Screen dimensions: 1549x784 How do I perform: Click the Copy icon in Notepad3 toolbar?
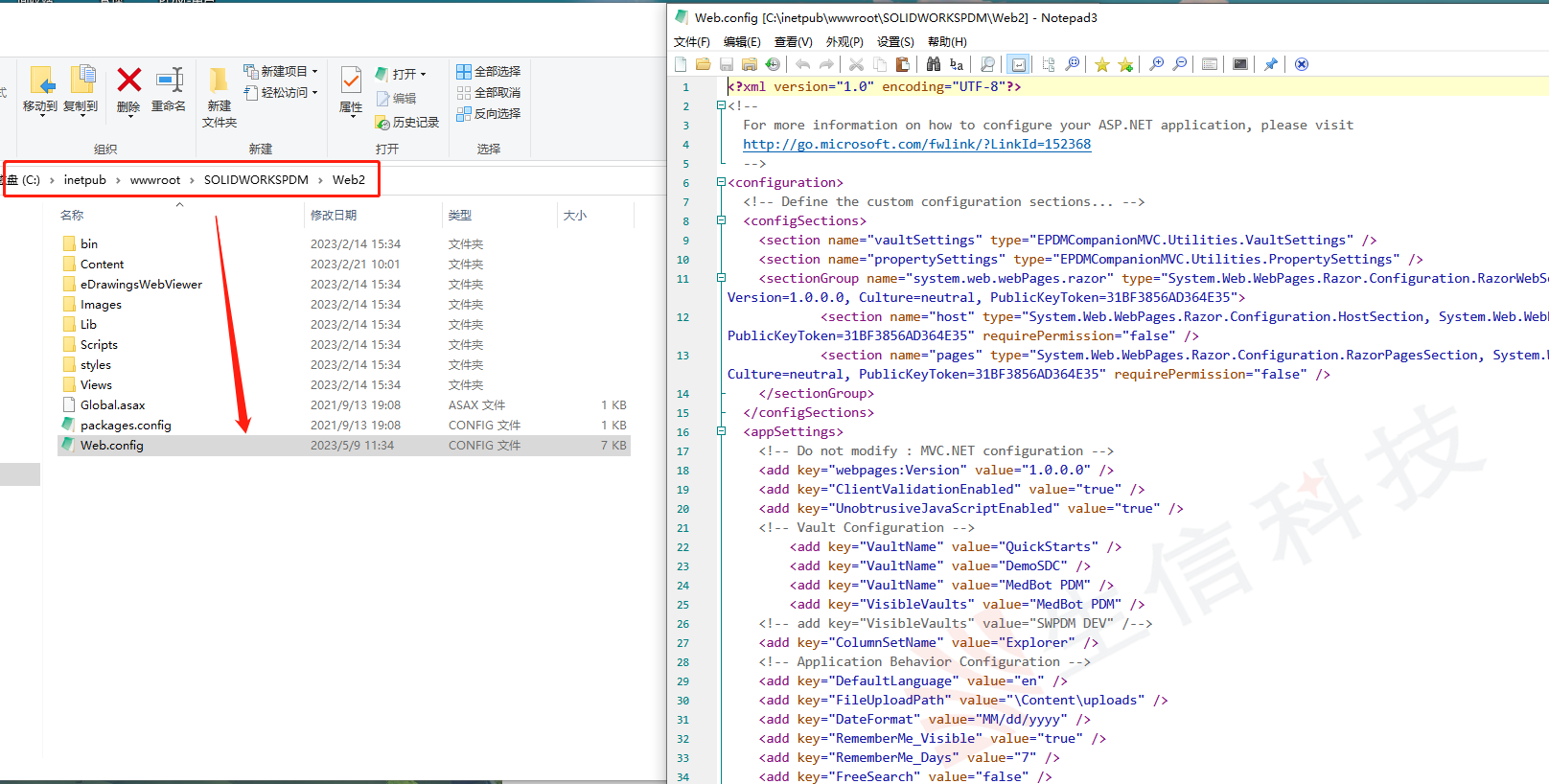click(x=879, y=64)
